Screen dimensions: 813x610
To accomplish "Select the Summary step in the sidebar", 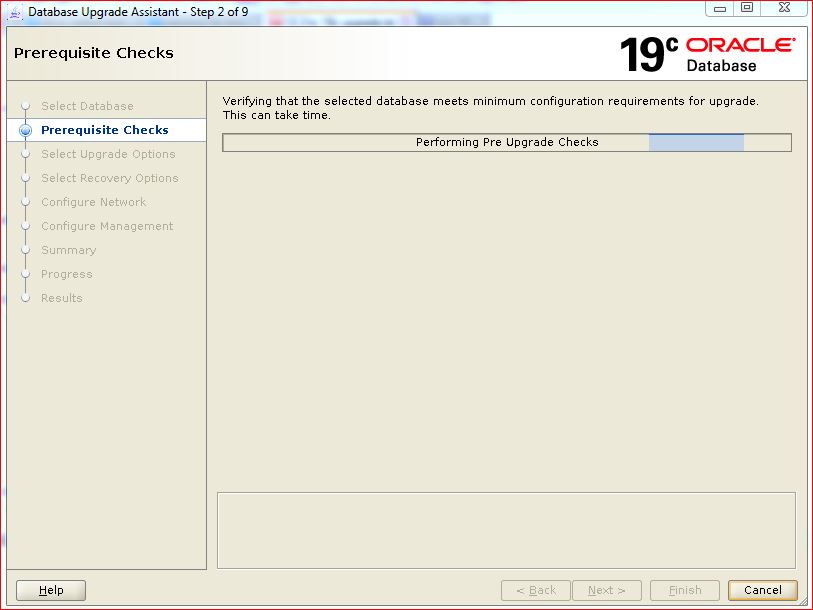I will 68,250.
